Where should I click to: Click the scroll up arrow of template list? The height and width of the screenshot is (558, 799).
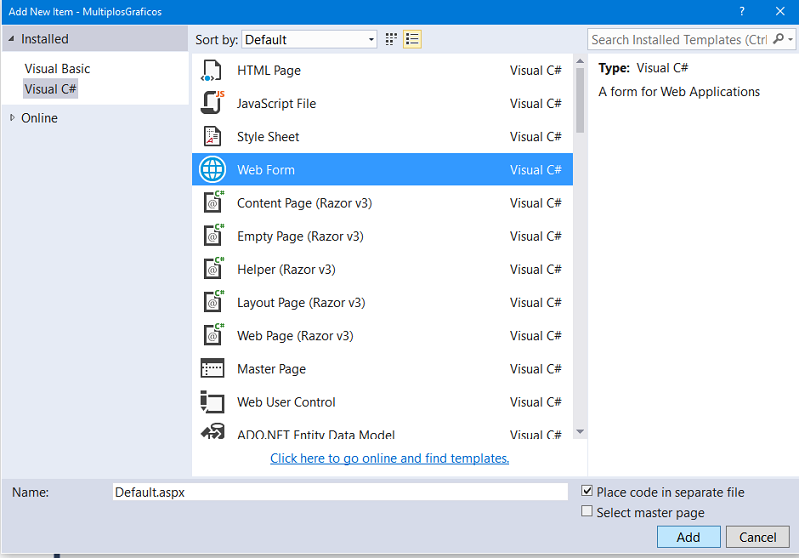pyautogui.click(x=580, y=61)
